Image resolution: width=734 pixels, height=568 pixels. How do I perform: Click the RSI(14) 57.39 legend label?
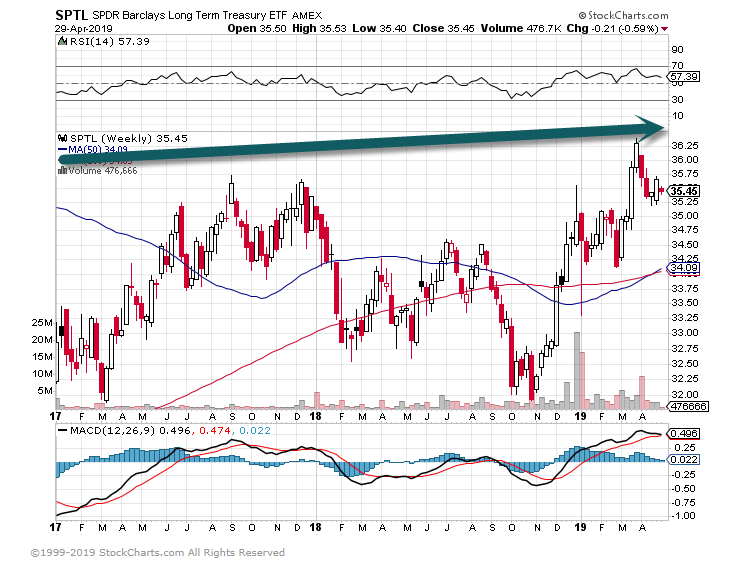(x=110, y=41)
